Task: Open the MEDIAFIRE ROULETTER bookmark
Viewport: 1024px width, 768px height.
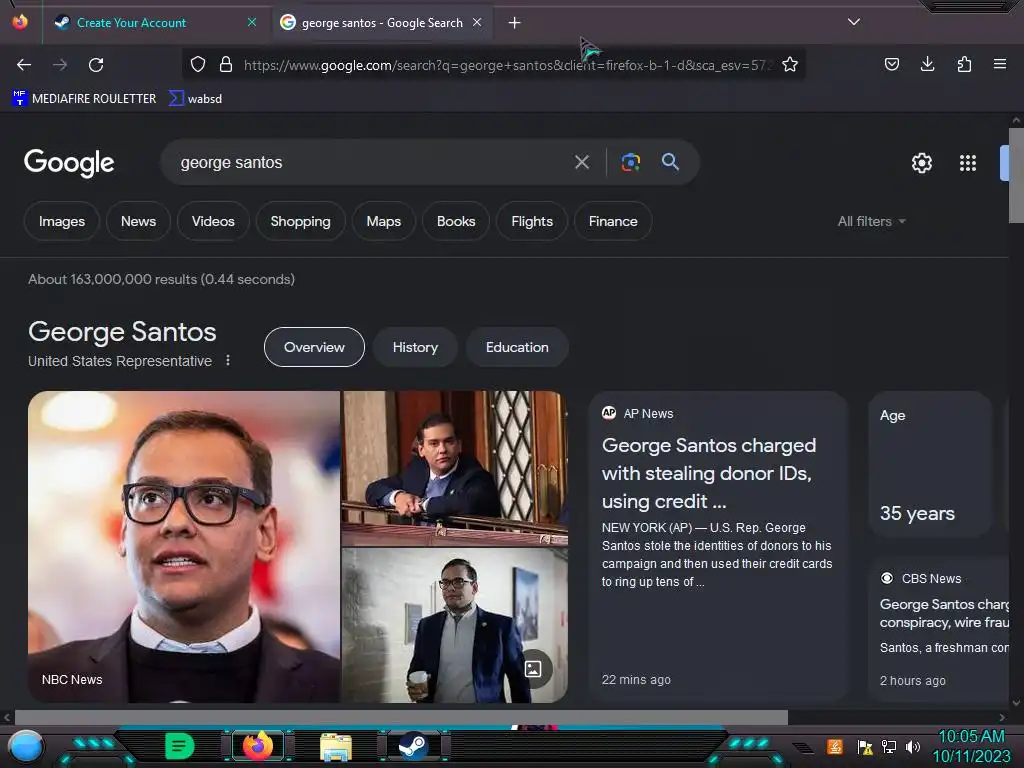Action: click(x=84, y=99)
